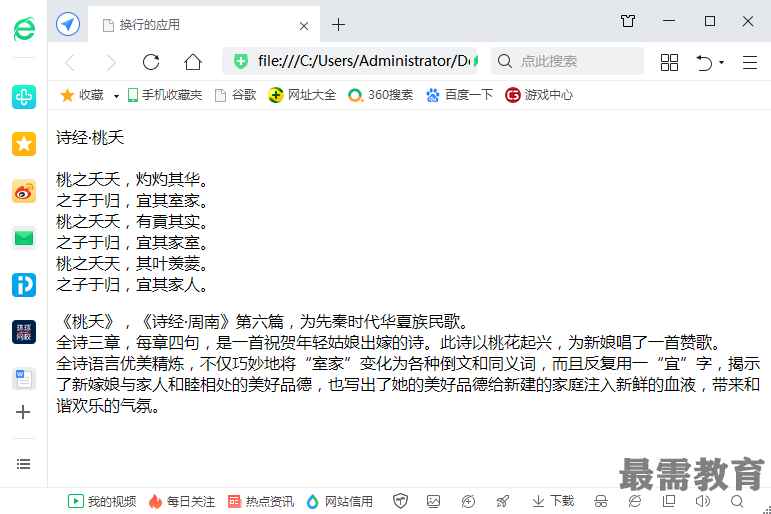Open 每日关注 in status bar

(181, 501)
